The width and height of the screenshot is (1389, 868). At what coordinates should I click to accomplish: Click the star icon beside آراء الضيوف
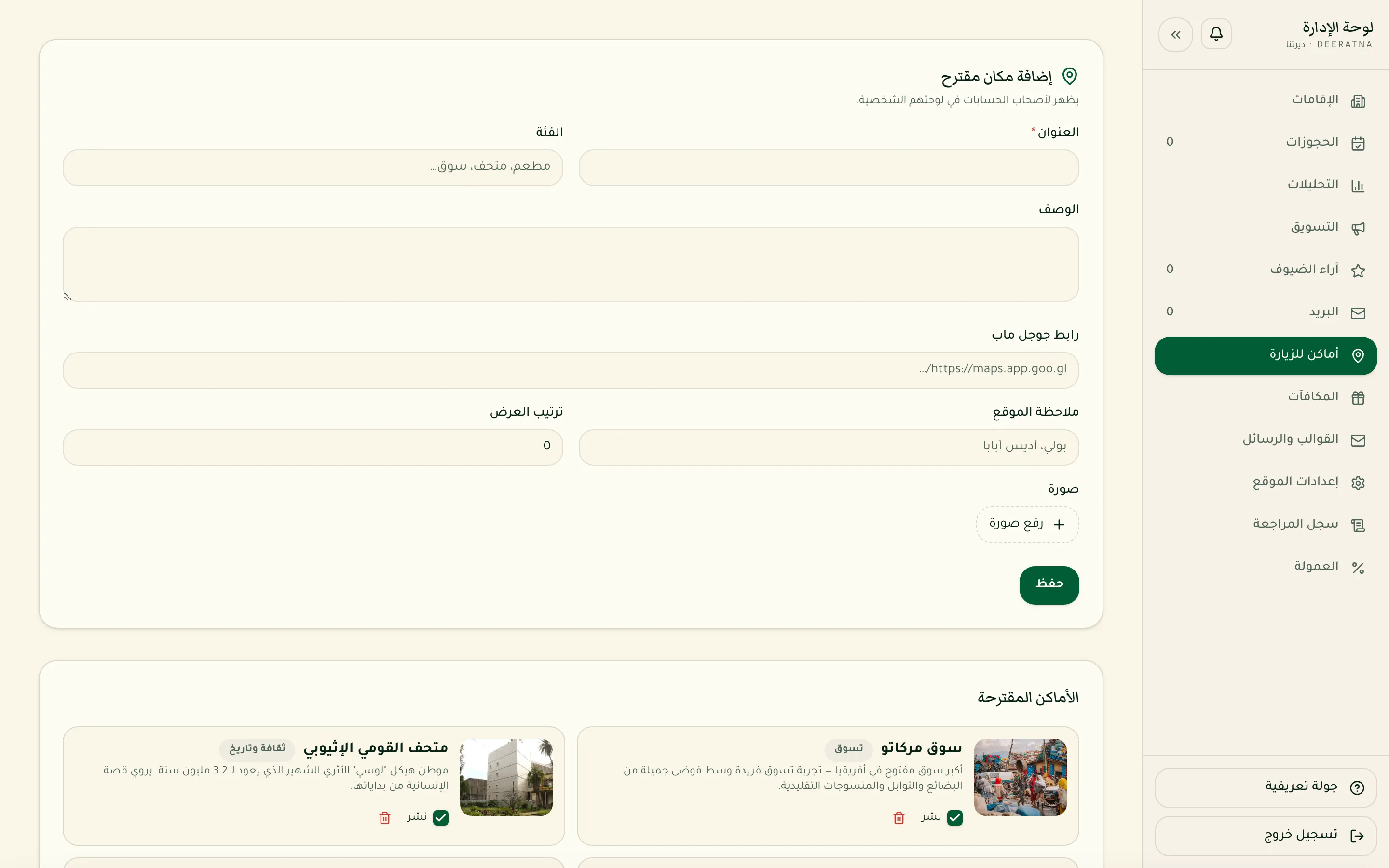click(1358, 271)
